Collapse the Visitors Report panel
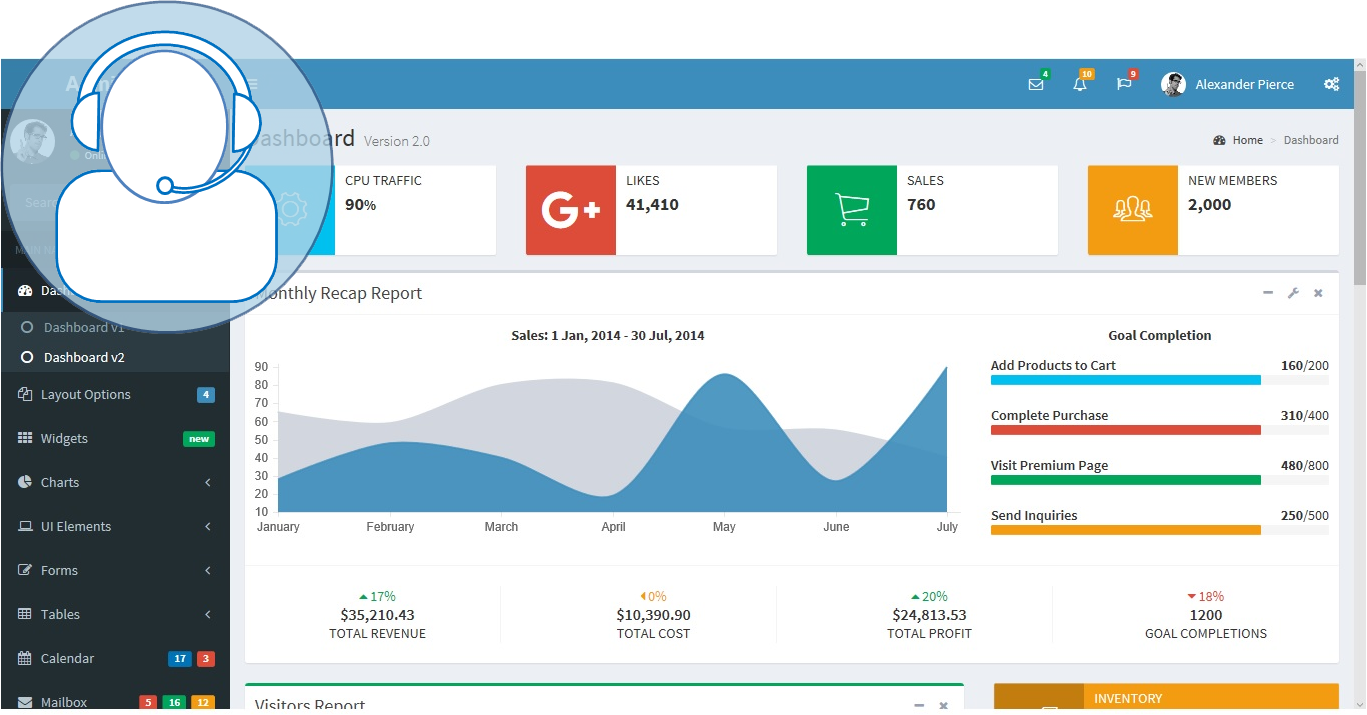The image size is (1367, 715). 919,705
